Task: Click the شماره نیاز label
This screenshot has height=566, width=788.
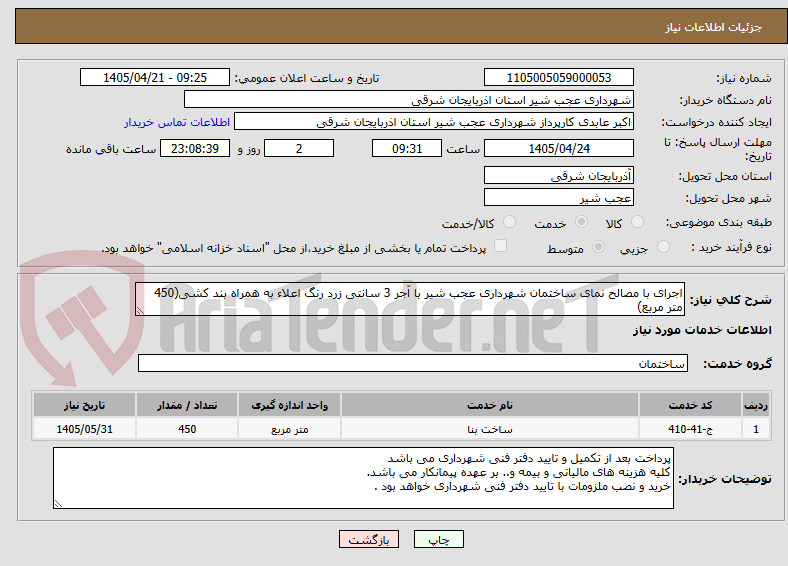Action: (744, 78)
